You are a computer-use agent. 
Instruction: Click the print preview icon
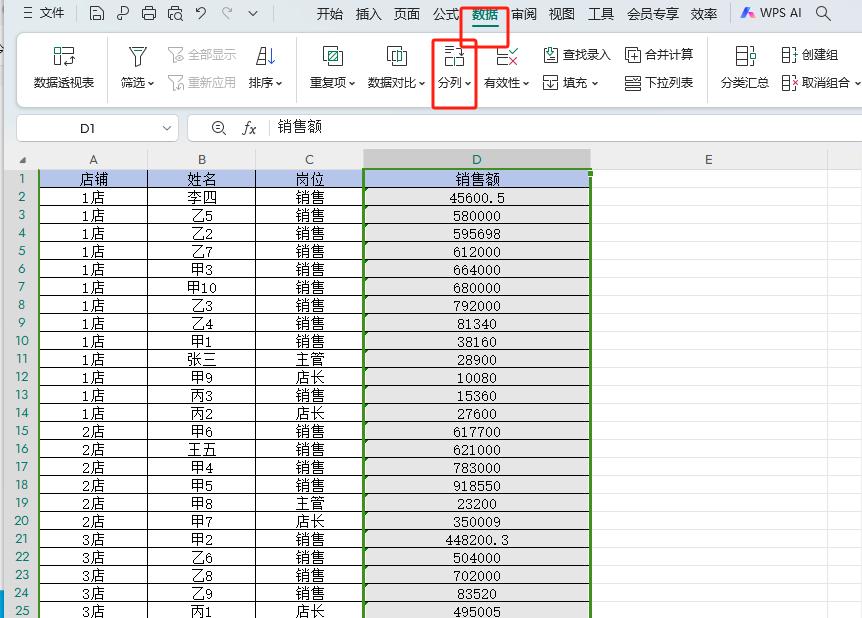175,13
